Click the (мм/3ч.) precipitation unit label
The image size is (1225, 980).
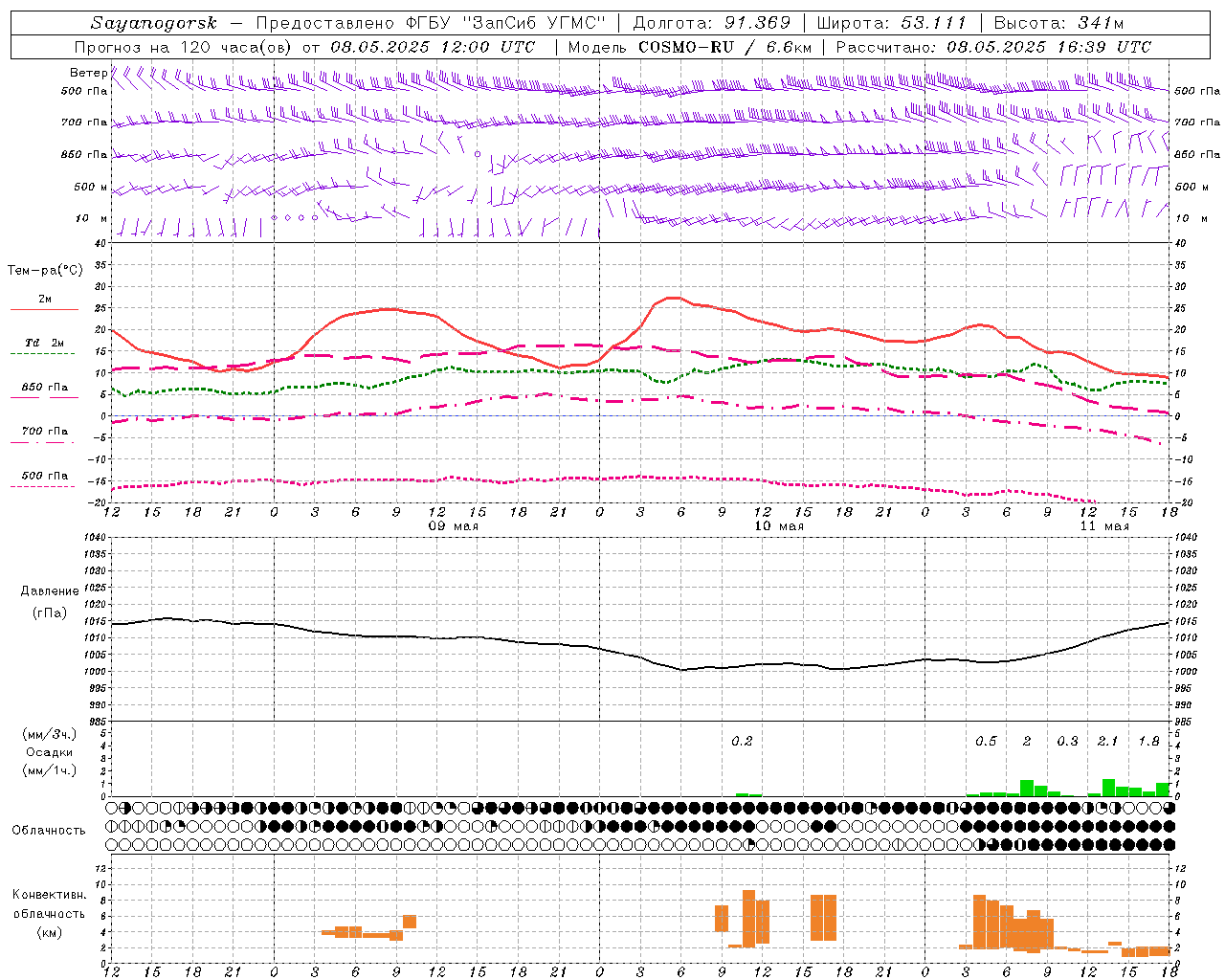(50, 734)
